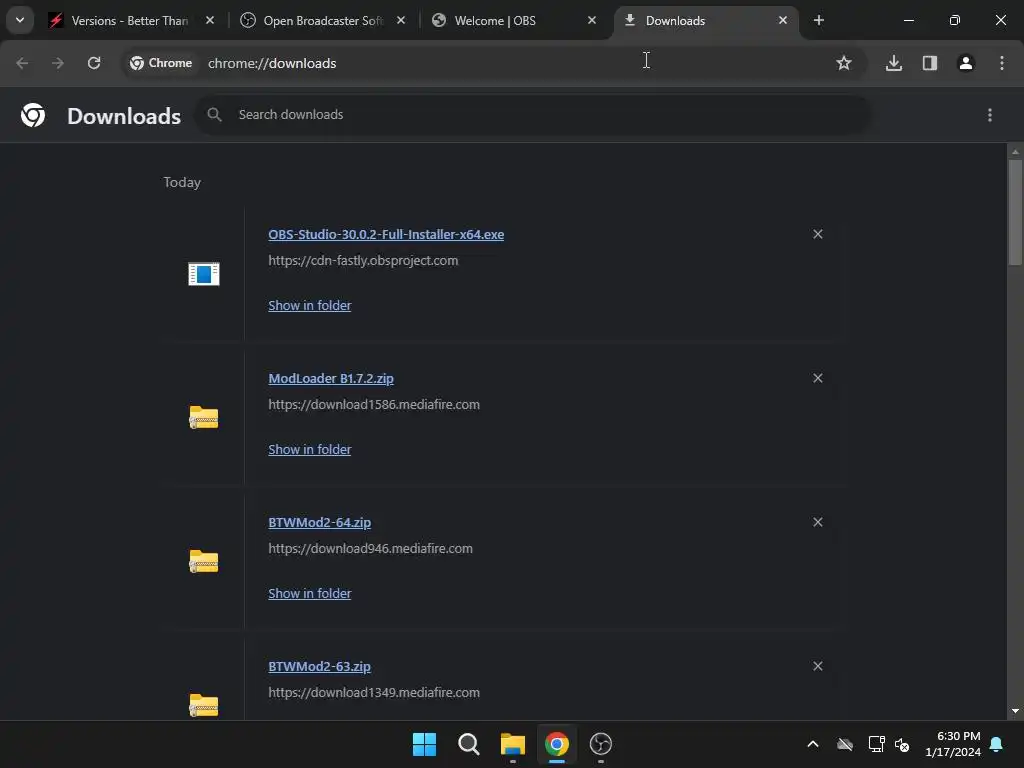Screen dimensions: 1024x768
Task: Click the https://download946.mediafire.com source URL
Action: point(370,549)
